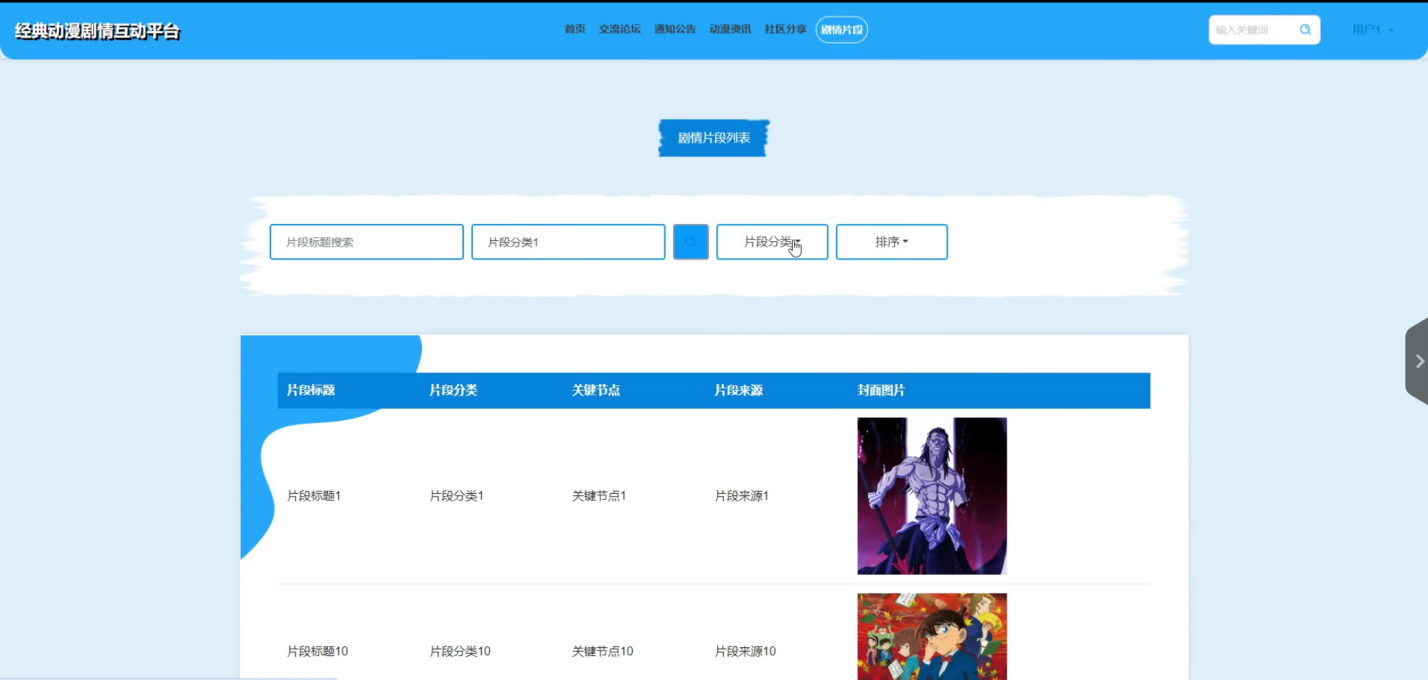Focus the 片段标题搜索 input field
The height and width of the screenshot is (680, 1428).
click(367, 242)
